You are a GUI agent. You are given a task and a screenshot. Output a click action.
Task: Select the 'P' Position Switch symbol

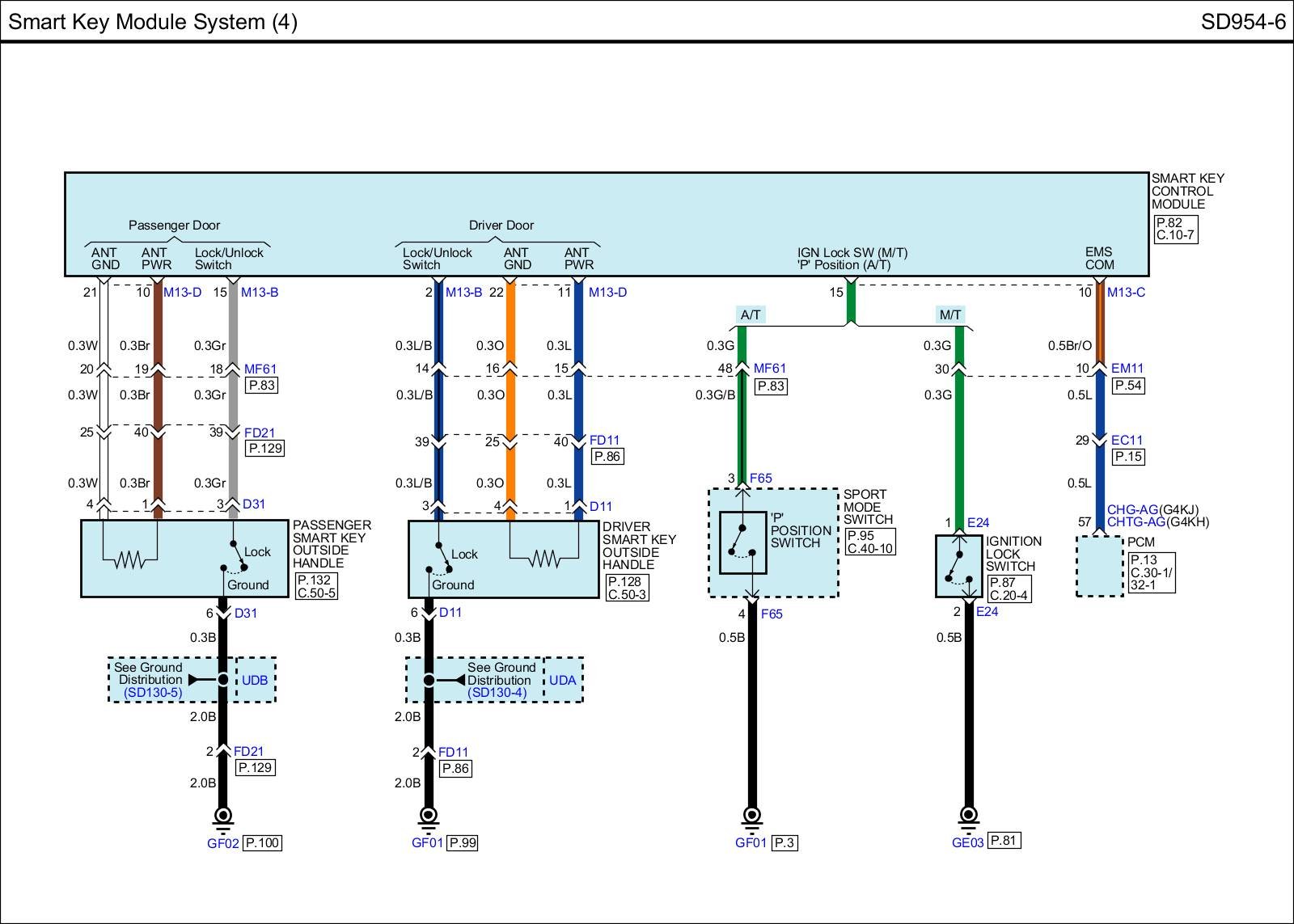pos(743,542)
